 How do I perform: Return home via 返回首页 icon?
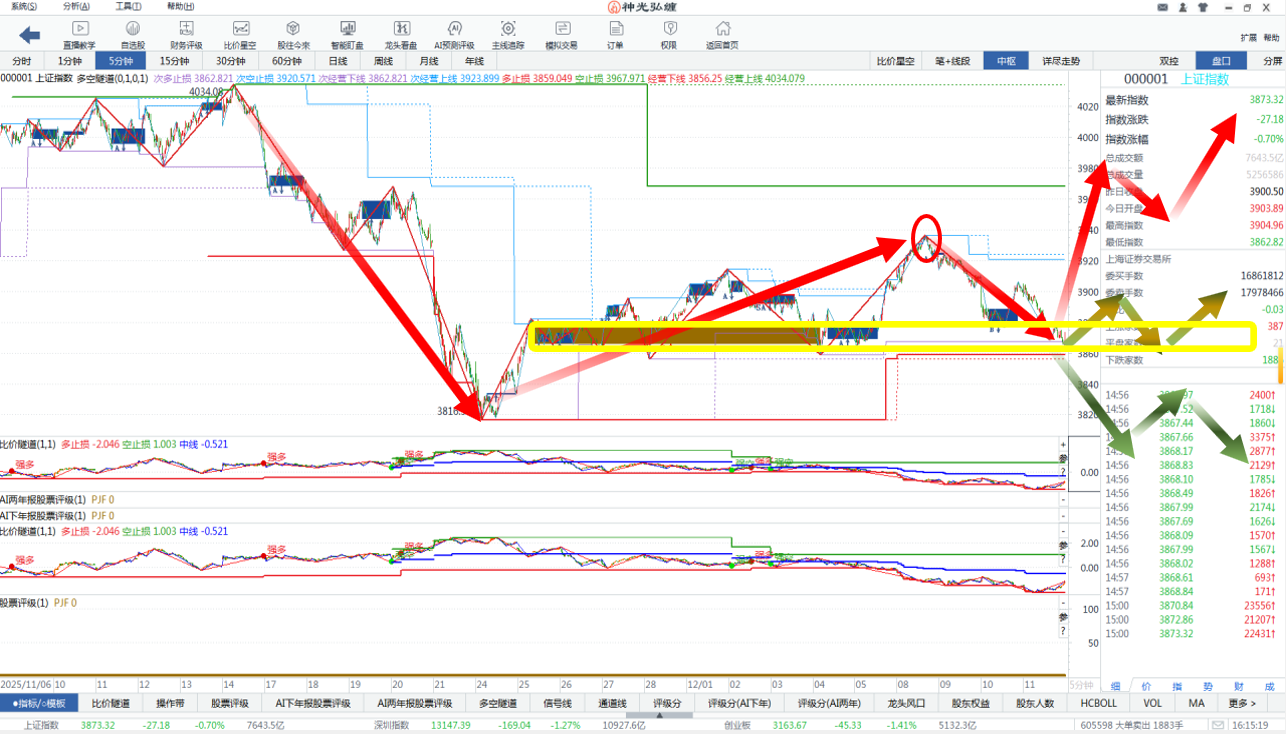pyautogui.click(x=722, y=34)
